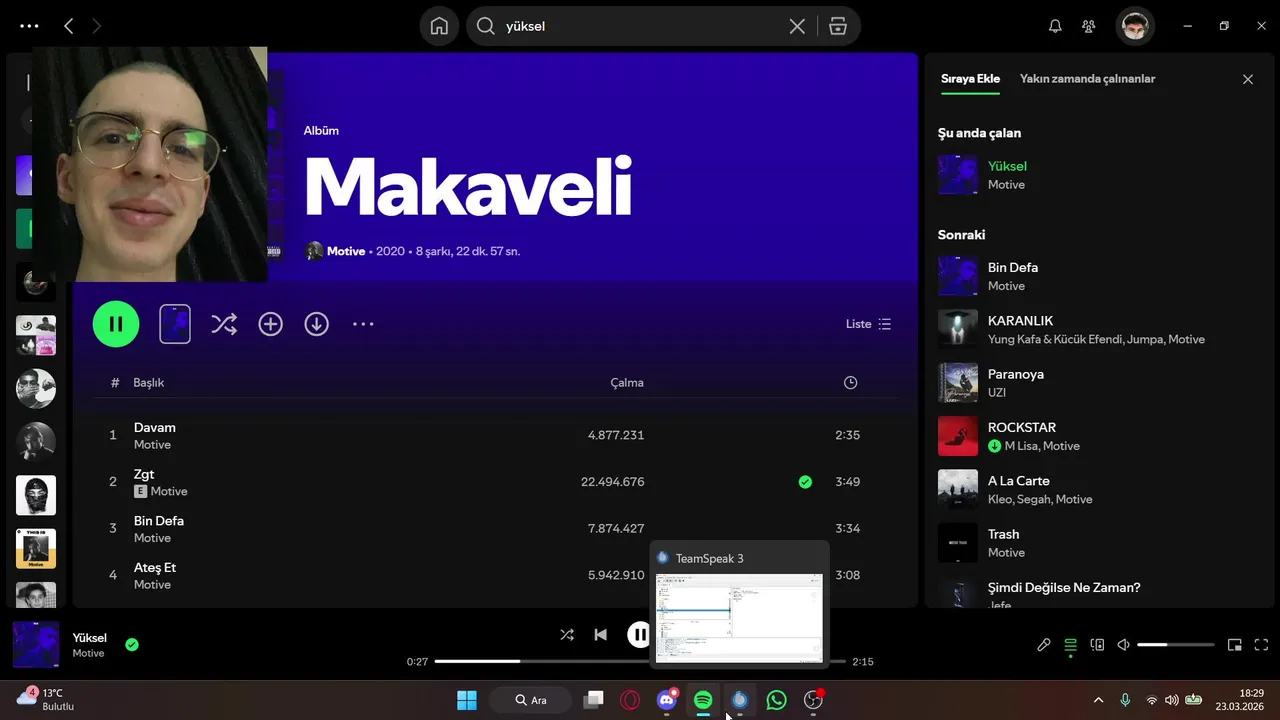Screen dimensions: 1280x720
Task: Adjust the volume slider
Action: pyautogui.click(x=1176, y=645)
